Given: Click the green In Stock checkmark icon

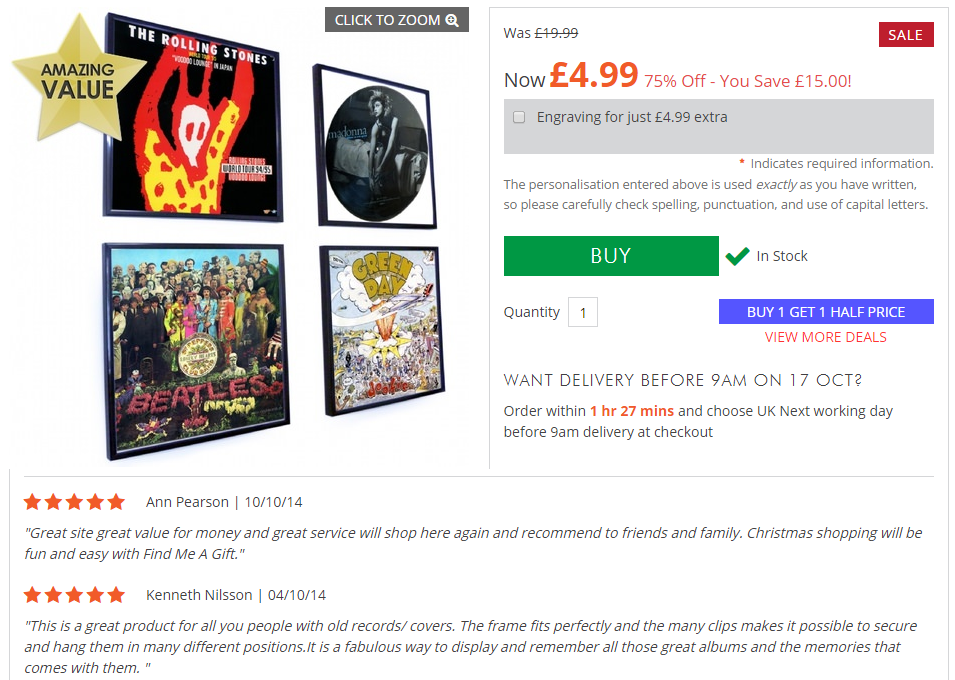Looking at the screenshot, I should (738, 256).
